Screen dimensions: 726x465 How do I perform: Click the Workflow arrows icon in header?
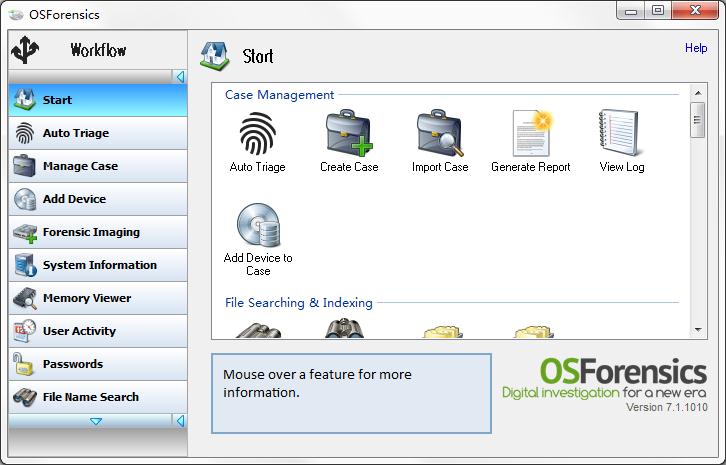click(x=24, y=50)
